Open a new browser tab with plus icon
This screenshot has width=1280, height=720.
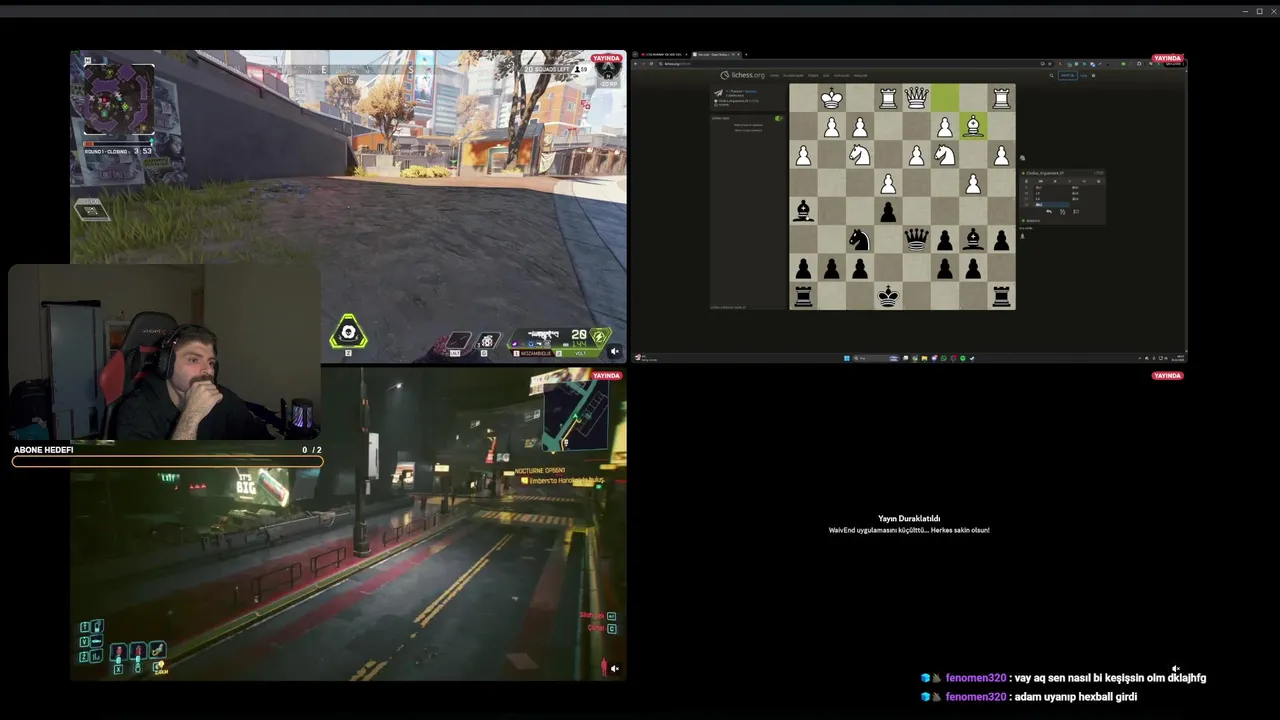pos(746,54)
